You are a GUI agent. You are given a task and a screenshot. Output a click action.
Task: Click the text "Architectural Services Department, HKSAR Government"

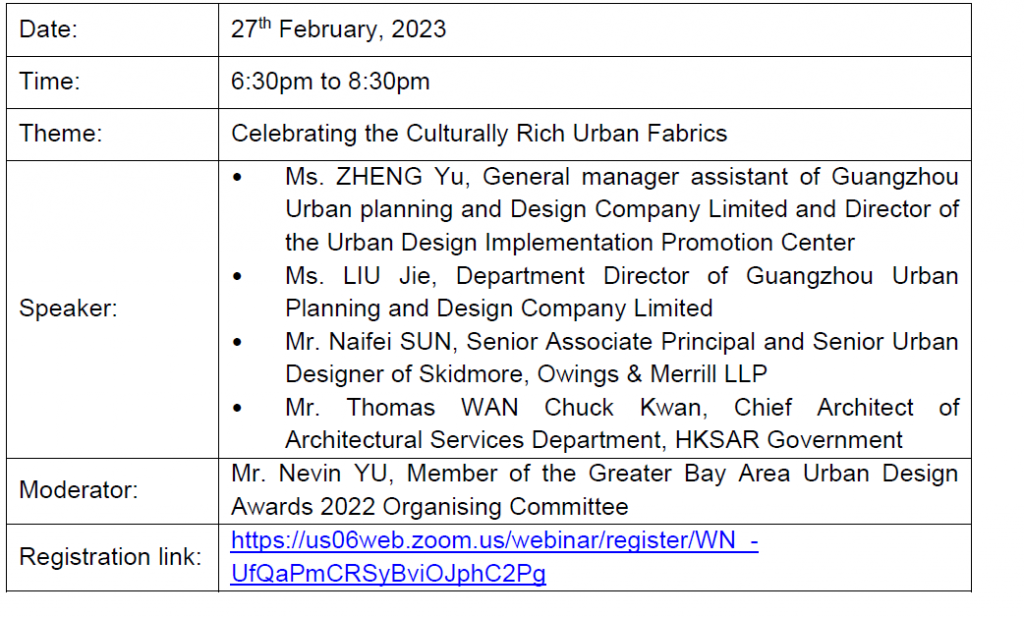(593, 439)
